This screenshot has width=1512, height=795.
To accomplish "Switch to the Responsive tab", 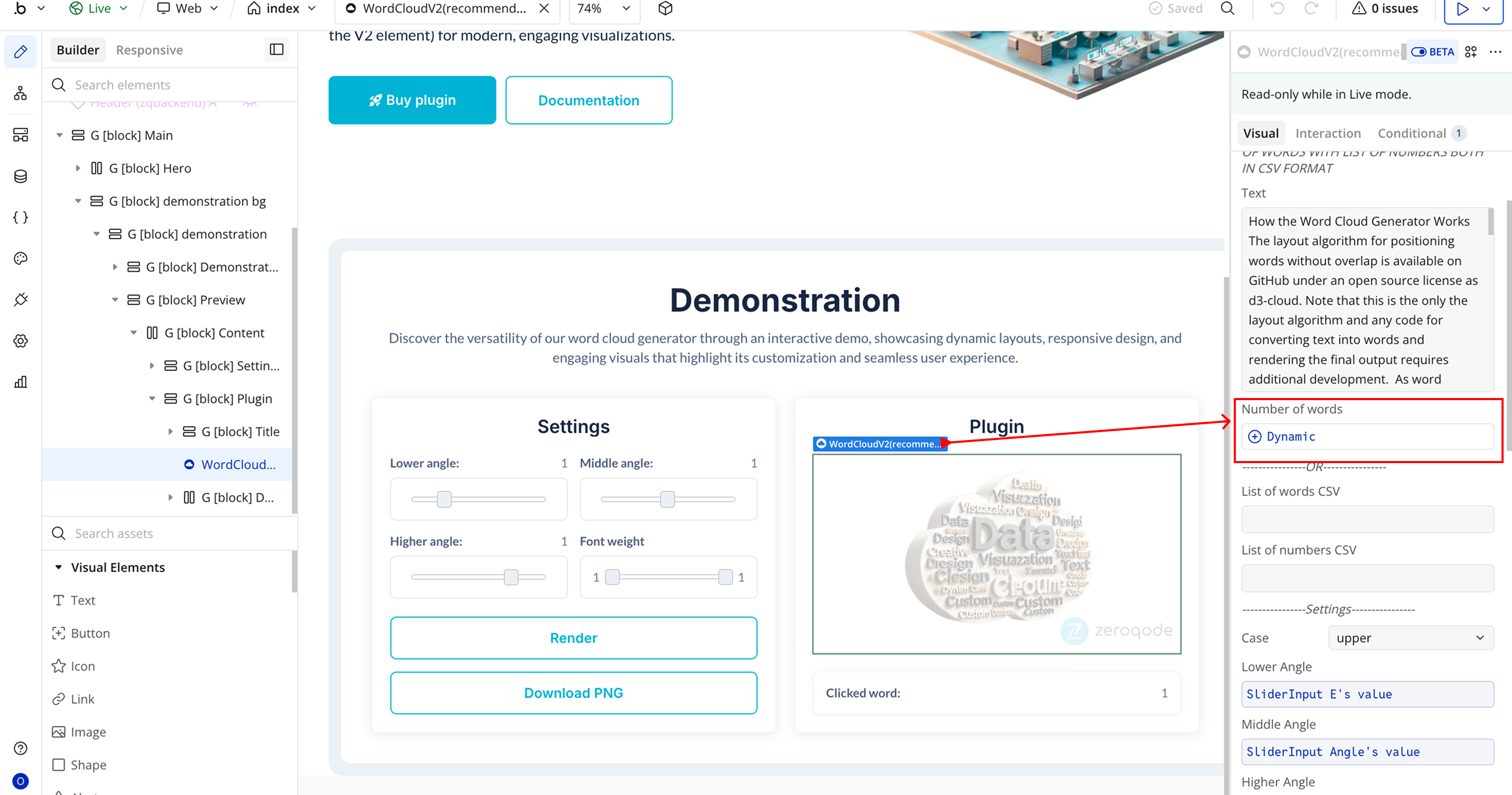I will (x=149, y=50).
